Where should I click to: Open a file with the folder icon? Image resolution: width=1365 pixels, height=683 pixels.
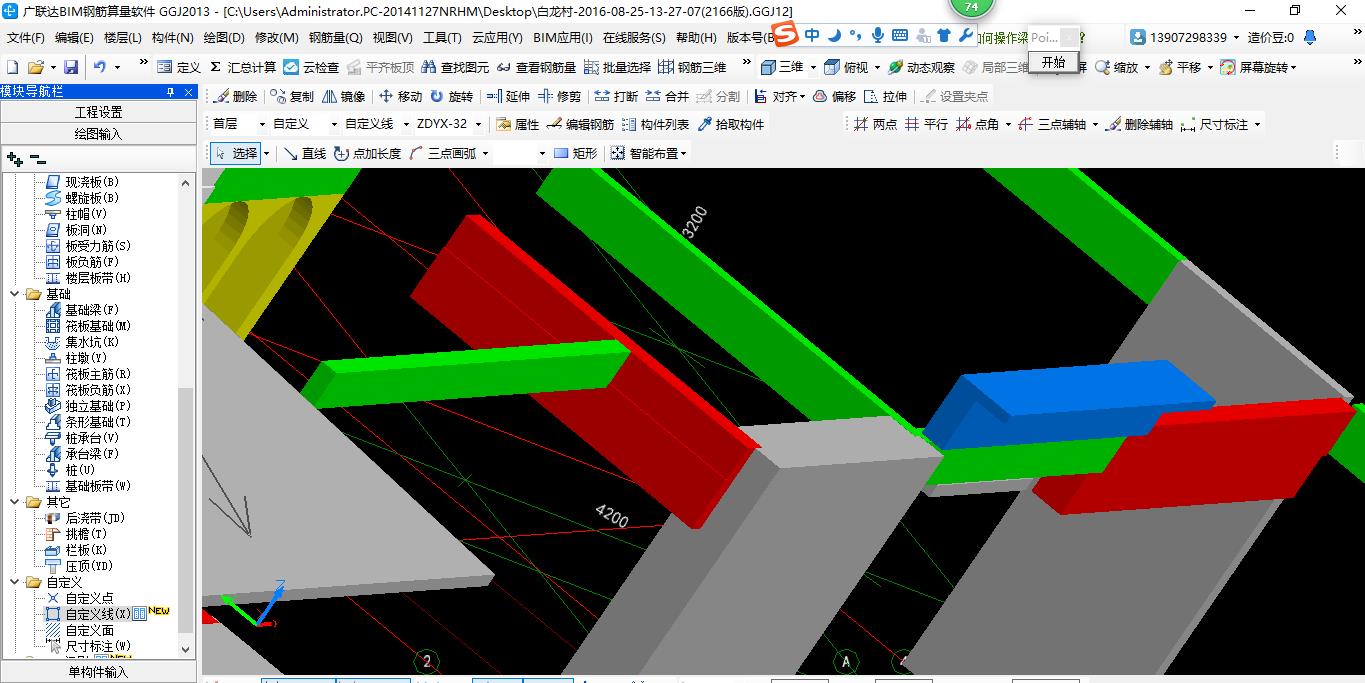(35, 67)
